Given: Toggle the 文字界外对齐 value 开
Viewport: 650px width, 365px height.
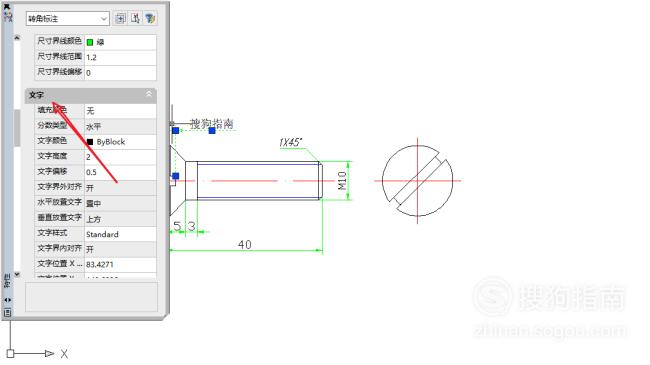Looking at the screenshot, I should click(120, 187).
